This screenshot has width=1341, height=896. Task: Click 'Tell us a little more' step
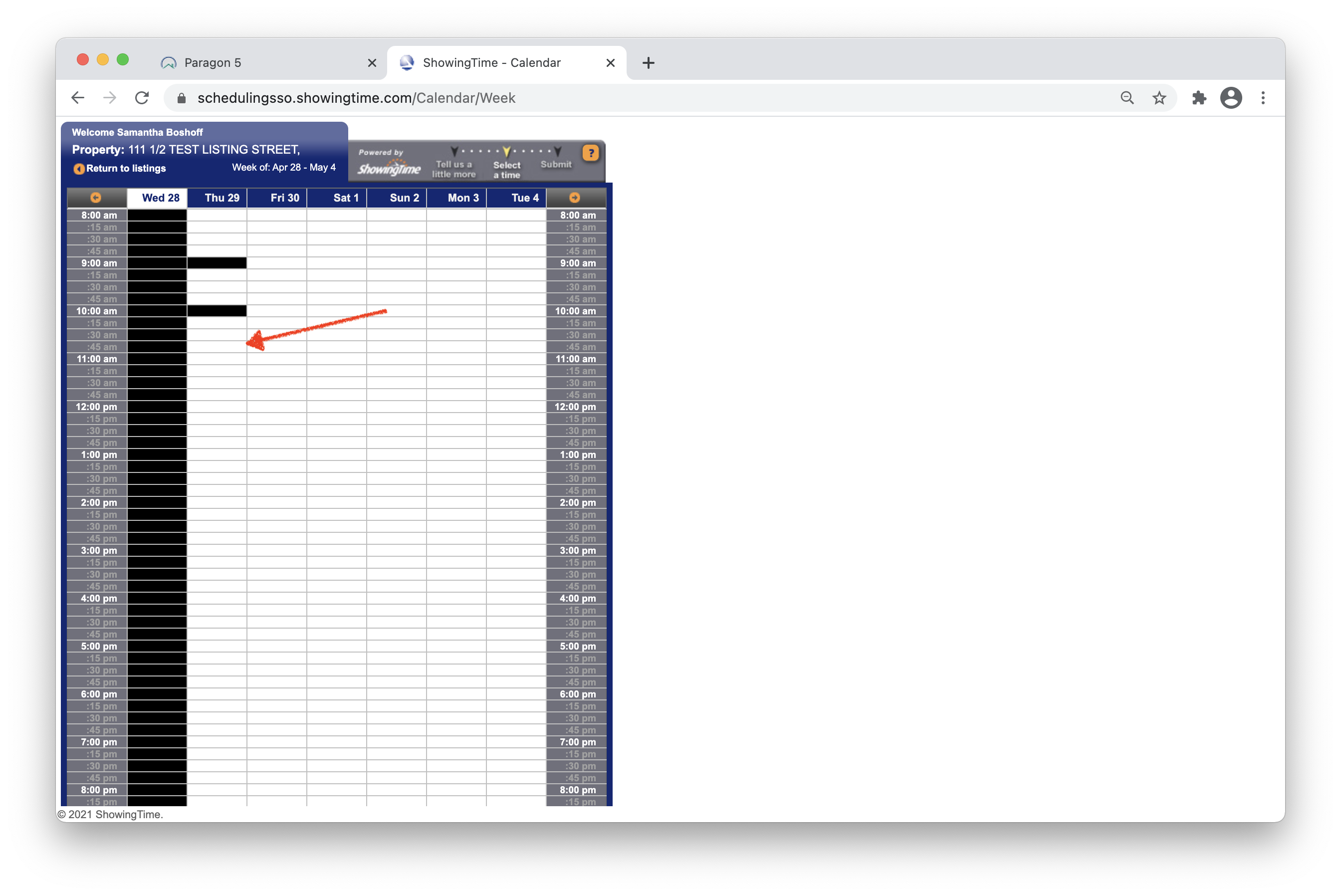453,169
